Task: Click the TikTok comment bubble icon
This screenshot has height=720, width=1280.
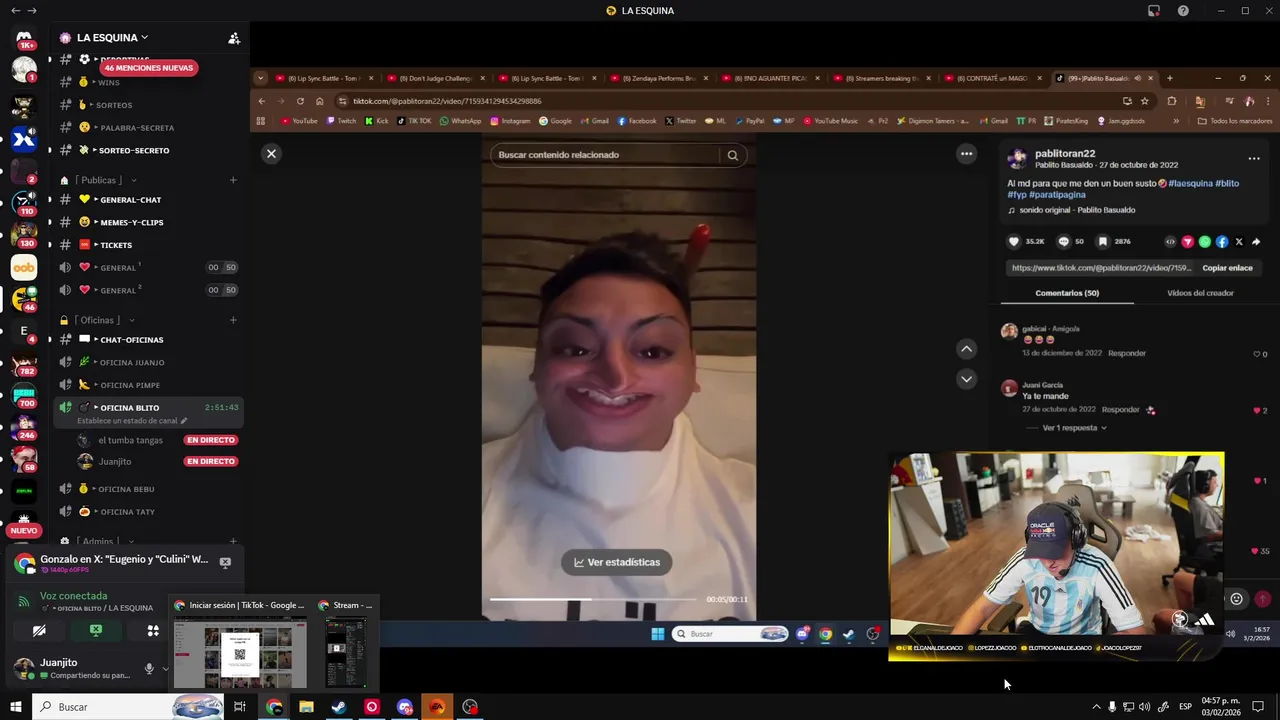Action: point(1064,242)
